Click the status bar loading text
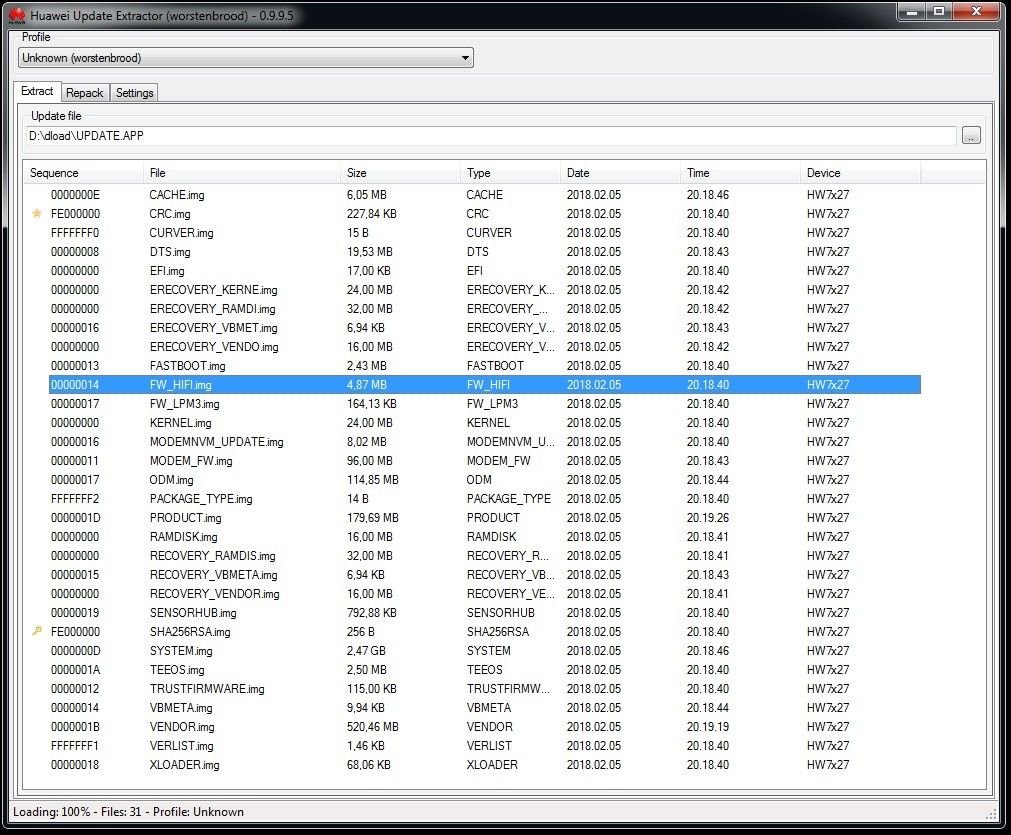 pyautogui.click(x=128, y=812)
